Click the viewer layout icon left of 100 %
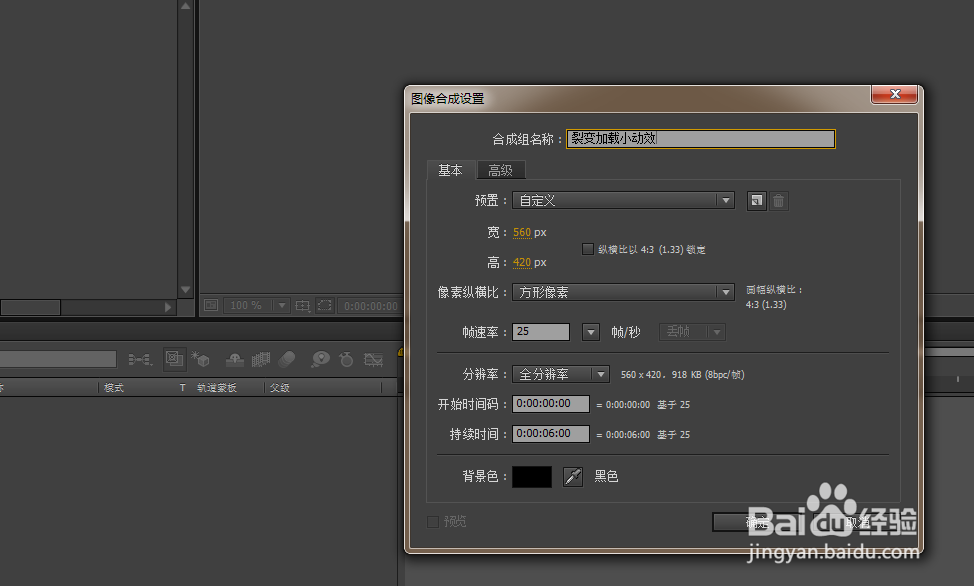974x586 pixels. click(211, 305)
